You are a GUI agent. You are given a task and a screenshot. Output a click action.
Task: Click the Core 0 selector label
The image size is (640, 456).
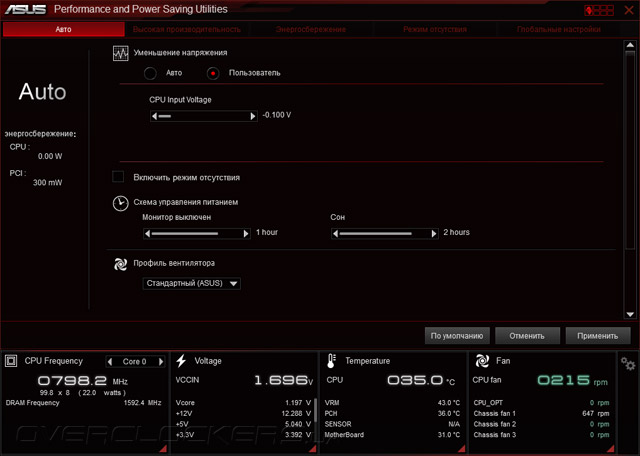134,362
